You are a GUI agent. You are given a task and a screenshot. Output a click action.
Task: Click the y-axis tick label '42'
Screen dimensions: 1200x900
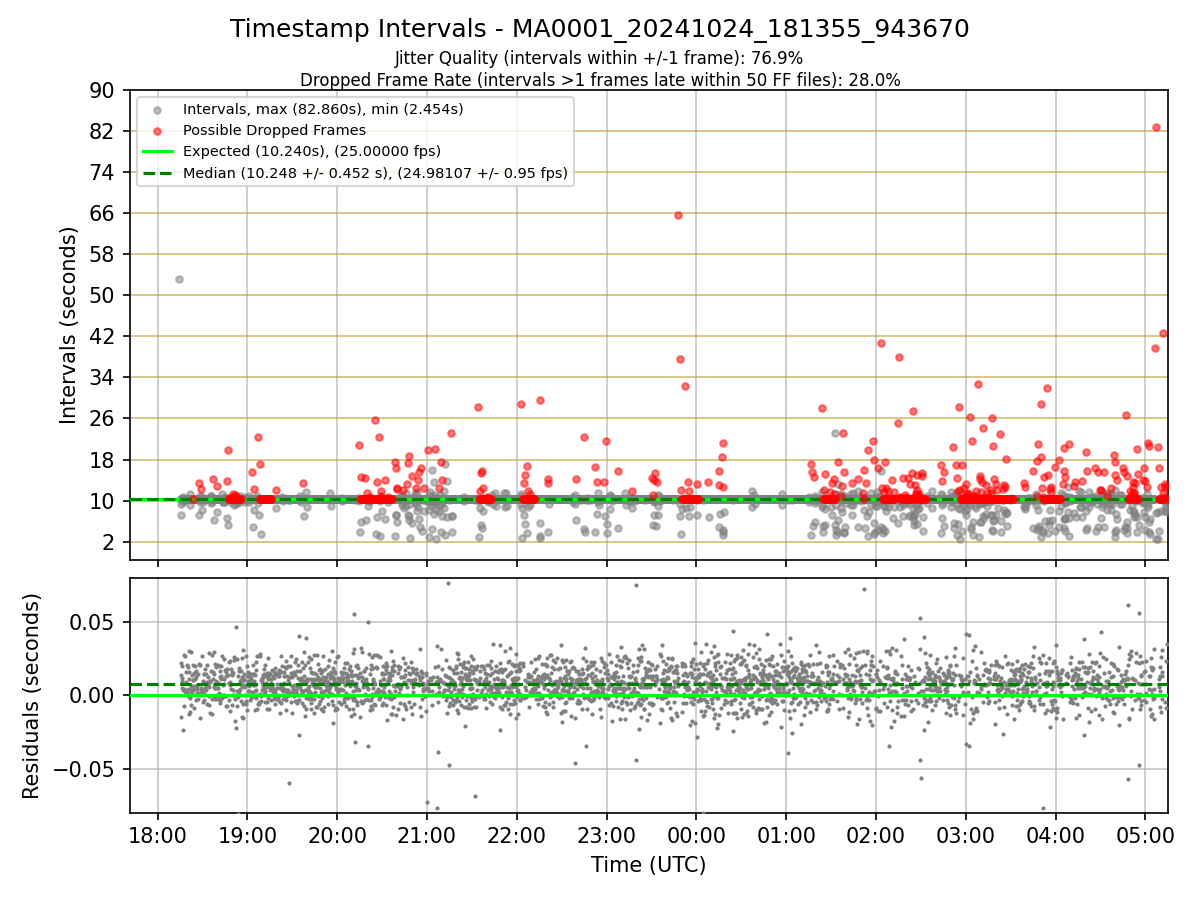pyautogui.click(x=104, y=336)
